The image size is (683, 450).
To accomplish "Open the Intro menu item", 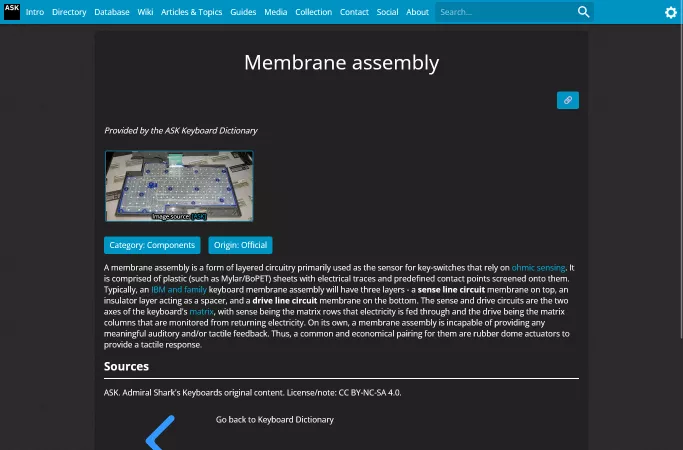I will [x=35, y=12].
